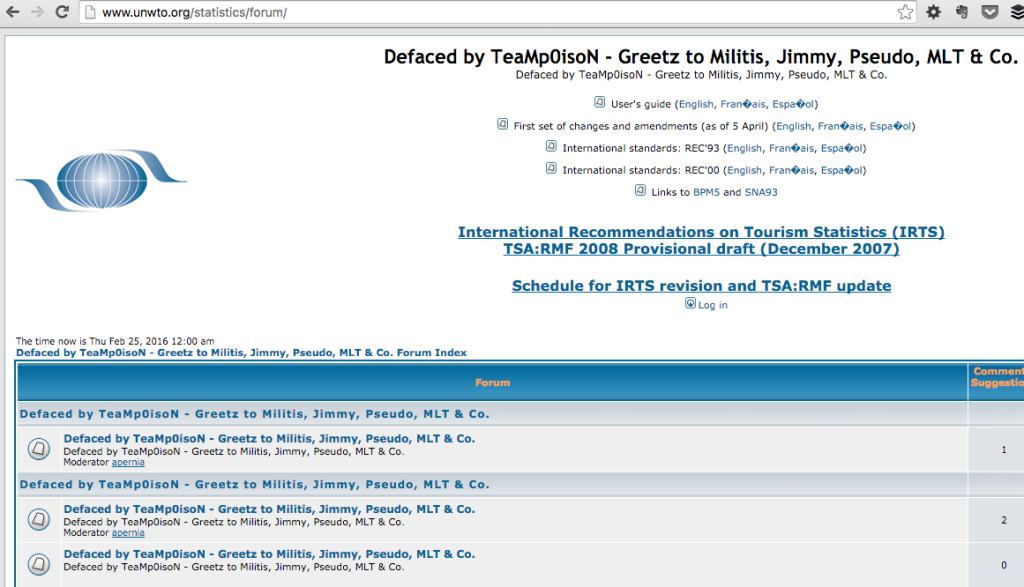
Task: Click icon beside Links to BPM5
Action: click(x=640, y=190)
